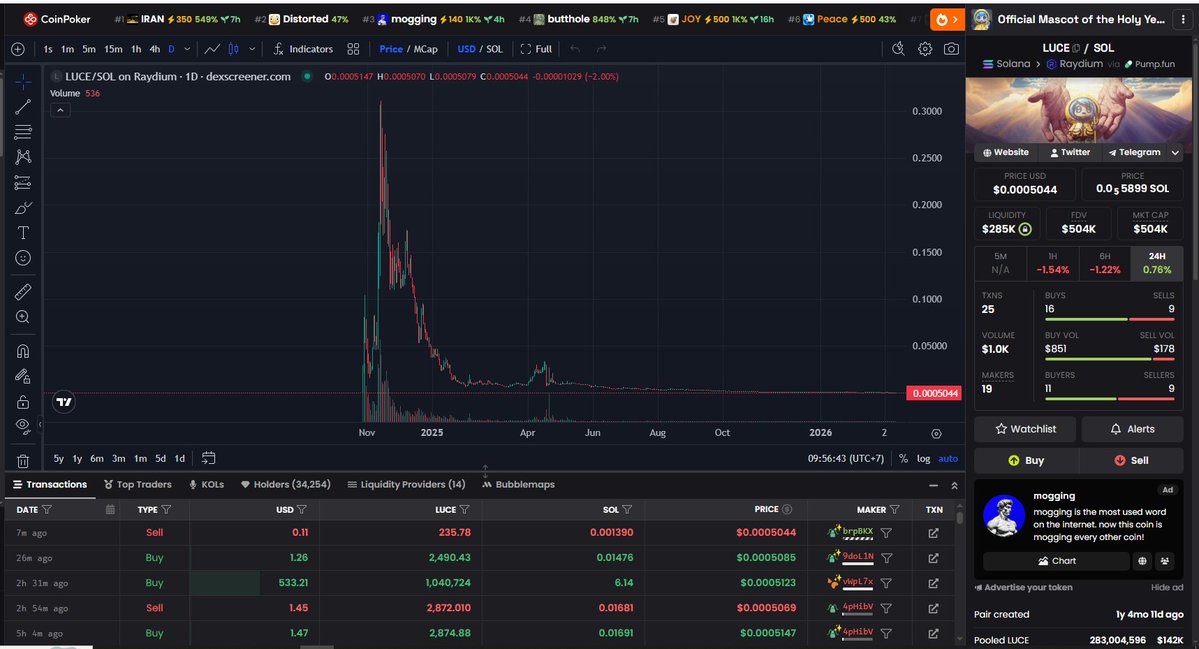
Task: Toggle stay in drawing mode
Action: (x=23, y=376)
